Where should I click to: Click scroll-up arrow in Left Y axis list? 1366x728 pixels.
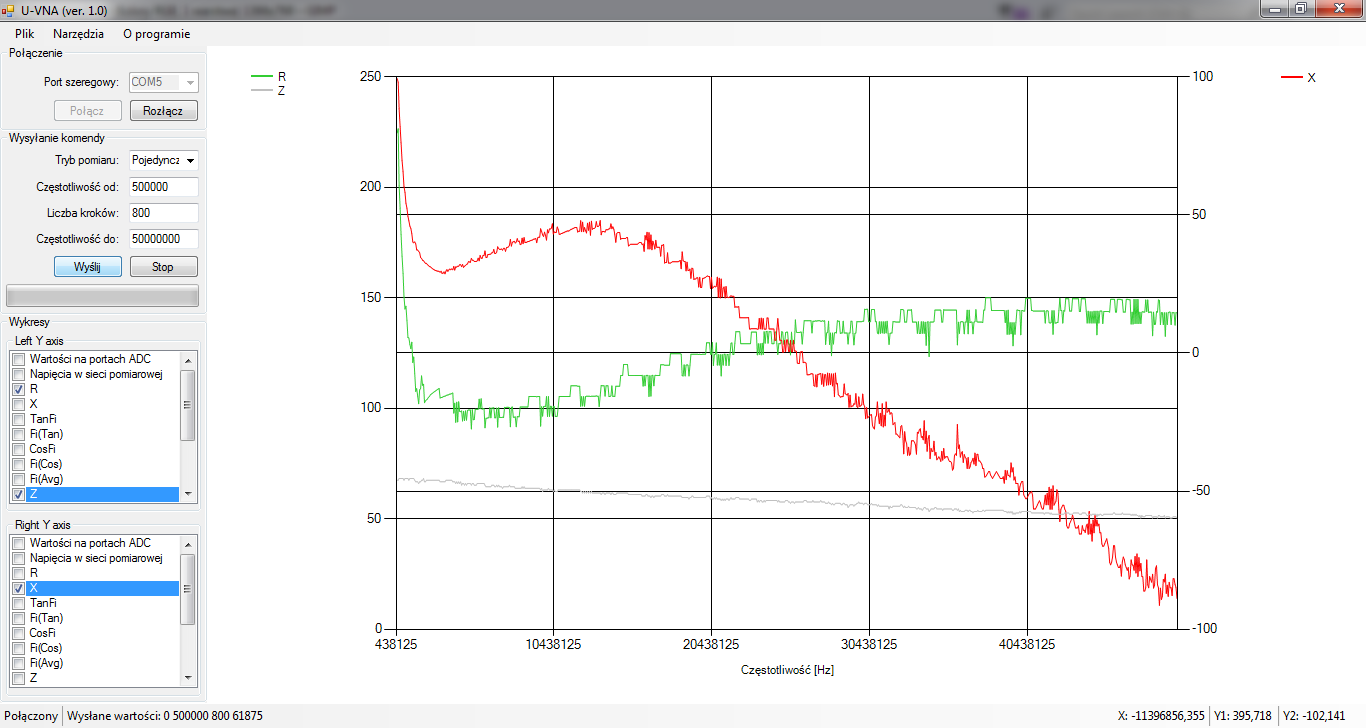pos(187,359)
